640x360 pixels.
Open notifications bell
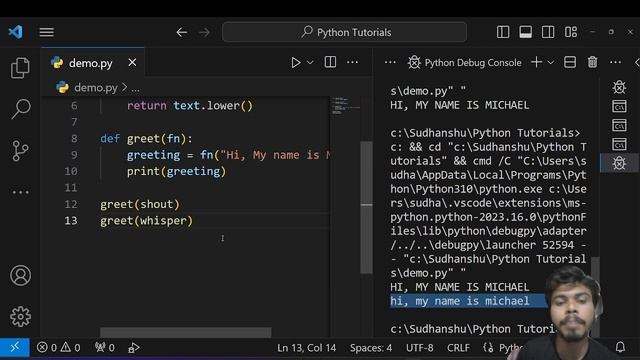620,347
